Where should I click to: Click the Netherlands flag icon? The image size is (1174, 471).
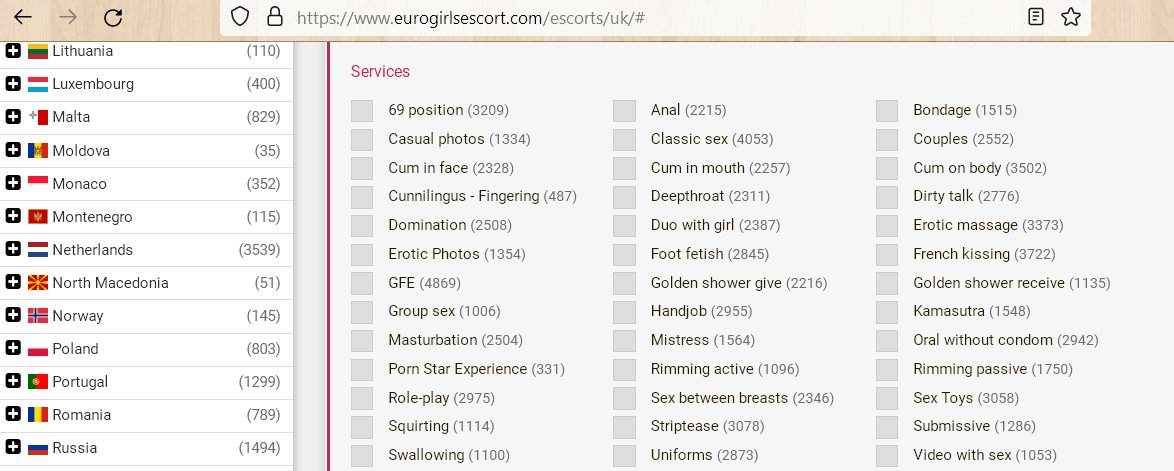38,250
